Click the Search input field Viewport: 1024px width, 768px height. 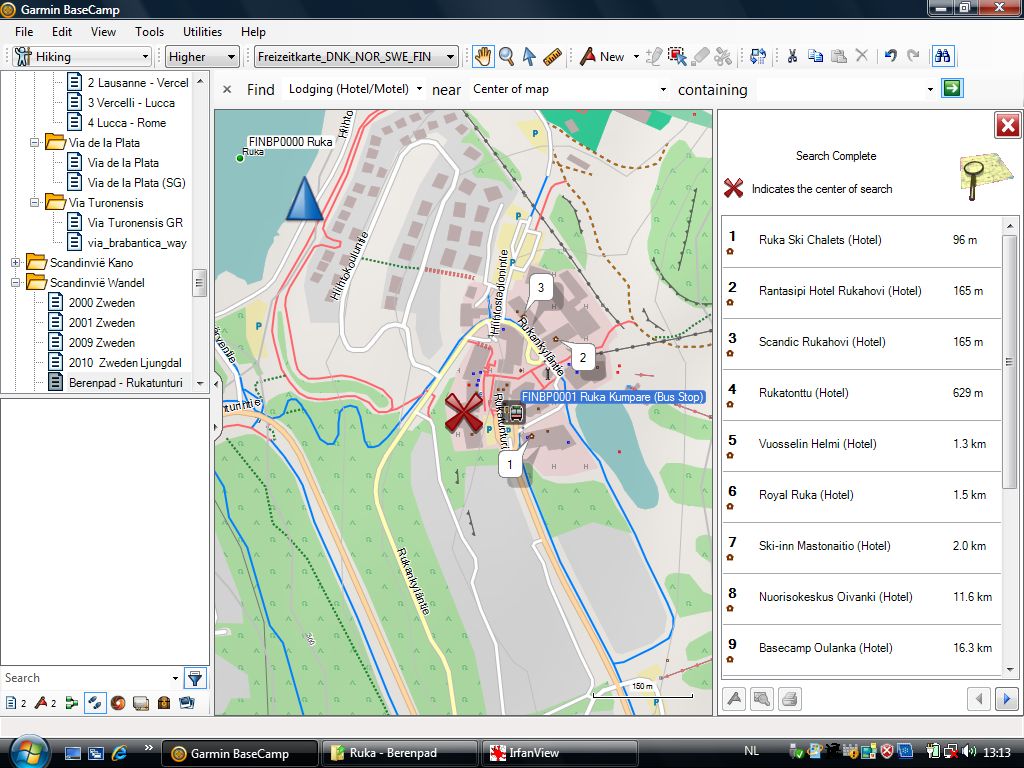pyautogui.click(x=88, y=678)
